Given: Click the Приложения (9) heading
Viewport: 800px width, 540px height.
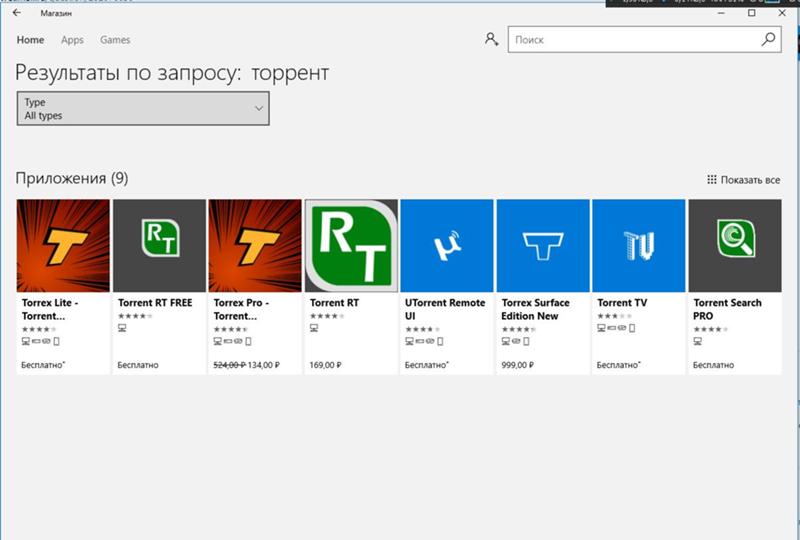Looking at the screenshot, I should (72, 178).
